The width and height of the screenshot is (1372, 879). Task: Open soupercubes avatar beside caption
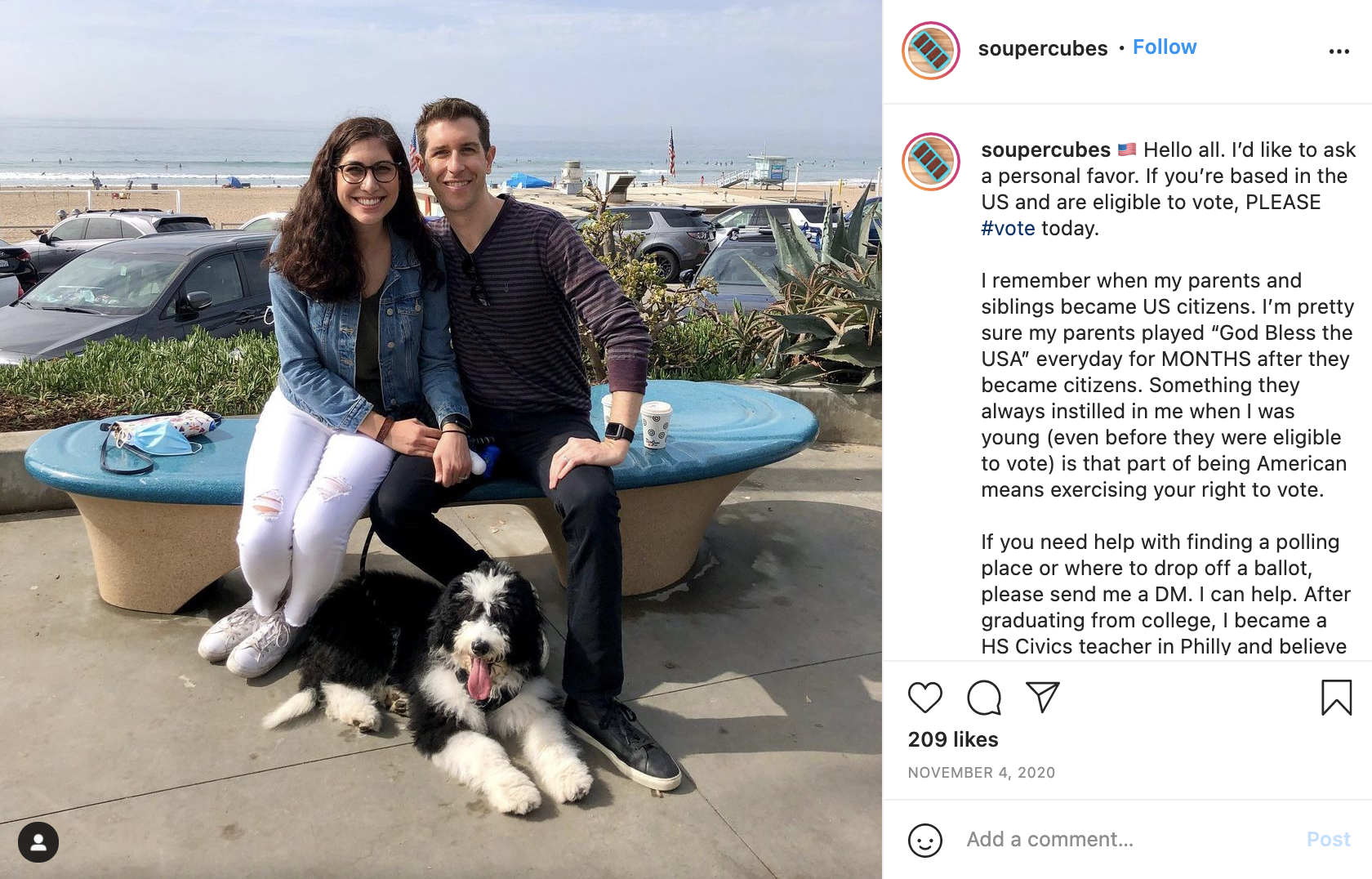click(x=931, y=162)
